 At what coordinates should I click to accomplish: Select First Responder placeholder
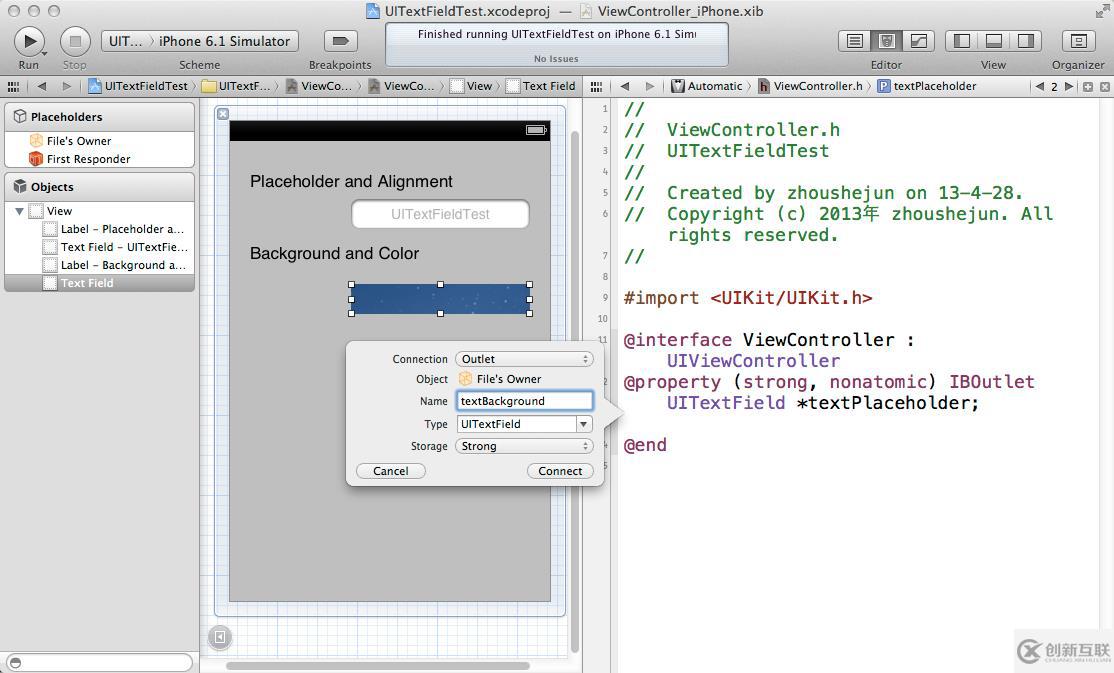click(x=88, y=159)
